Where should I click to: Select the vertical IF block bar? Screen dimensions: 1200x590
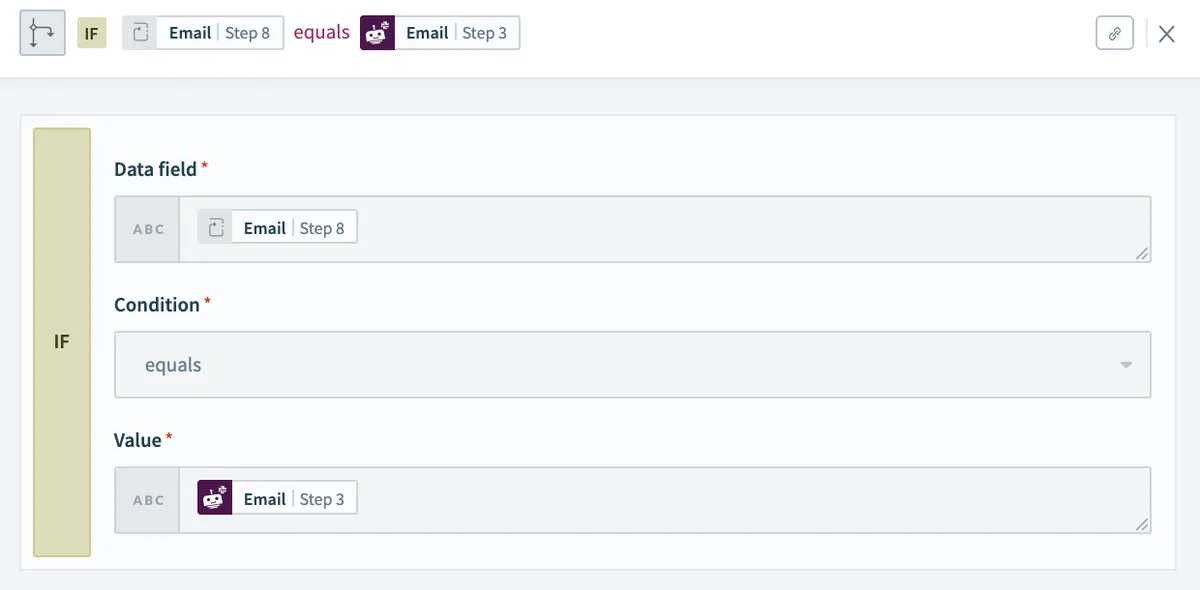[x=62, y=342]
